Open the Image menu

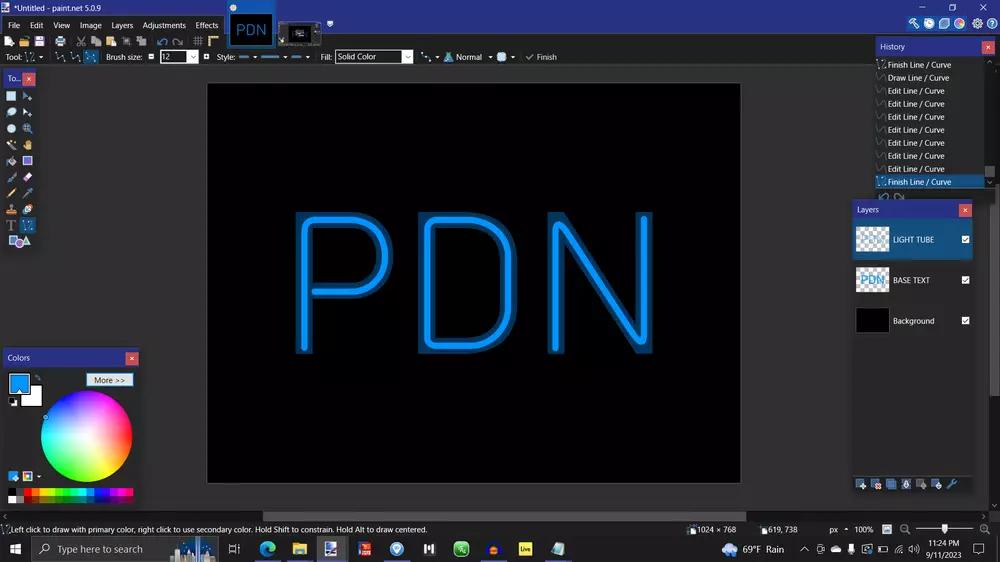coord(91,26)
